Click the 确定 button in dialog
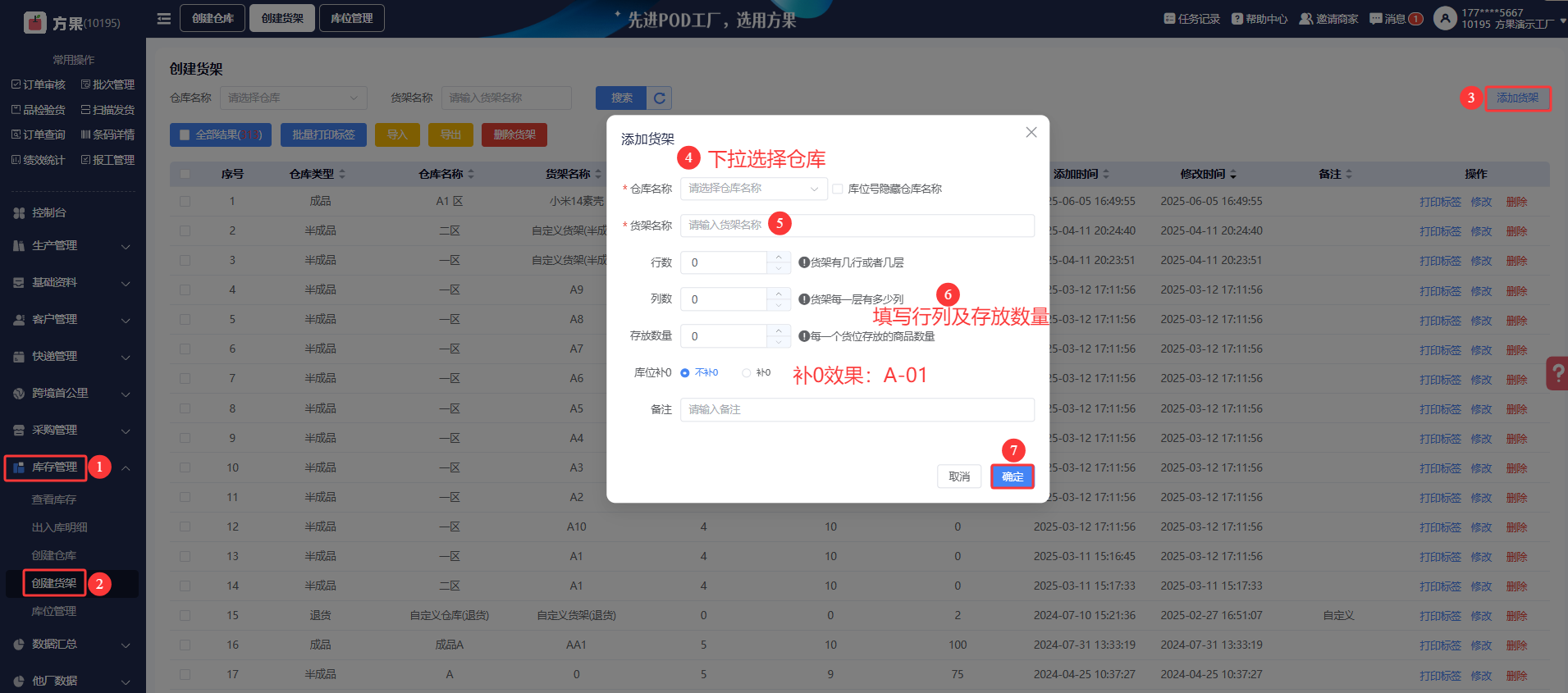The image size is (1568, 693). pyautogui.click(x=1012, y=476)
